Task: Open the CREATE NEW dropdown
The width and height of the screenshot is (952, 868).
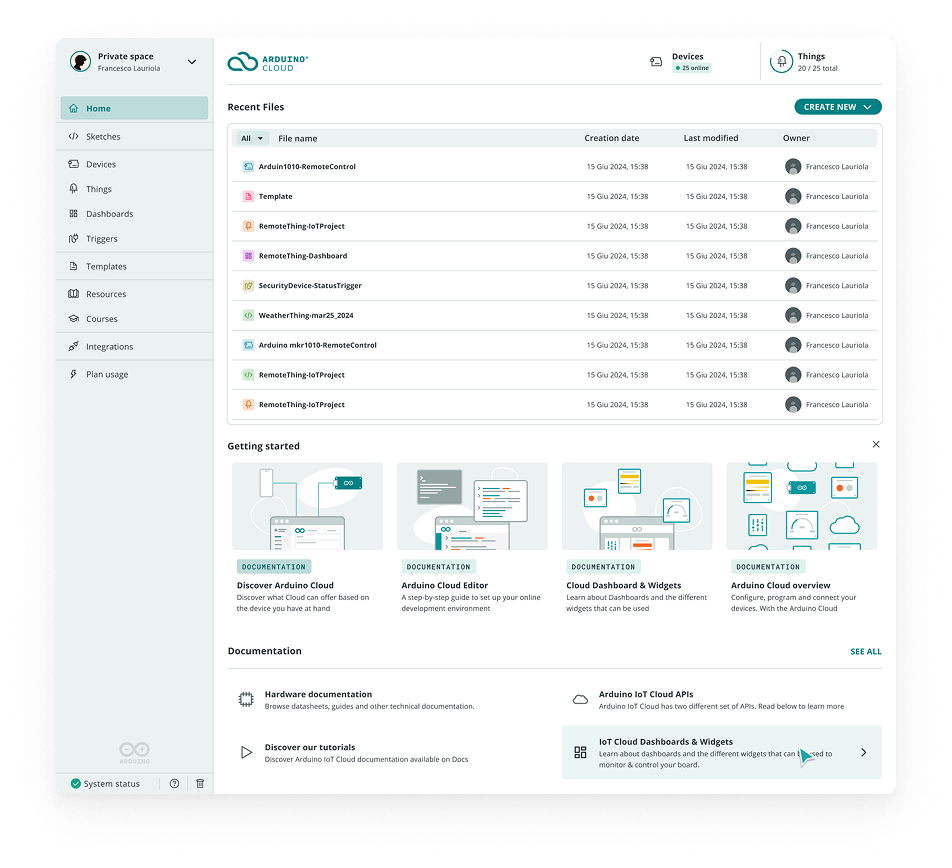Action: [x=838, y=107]
